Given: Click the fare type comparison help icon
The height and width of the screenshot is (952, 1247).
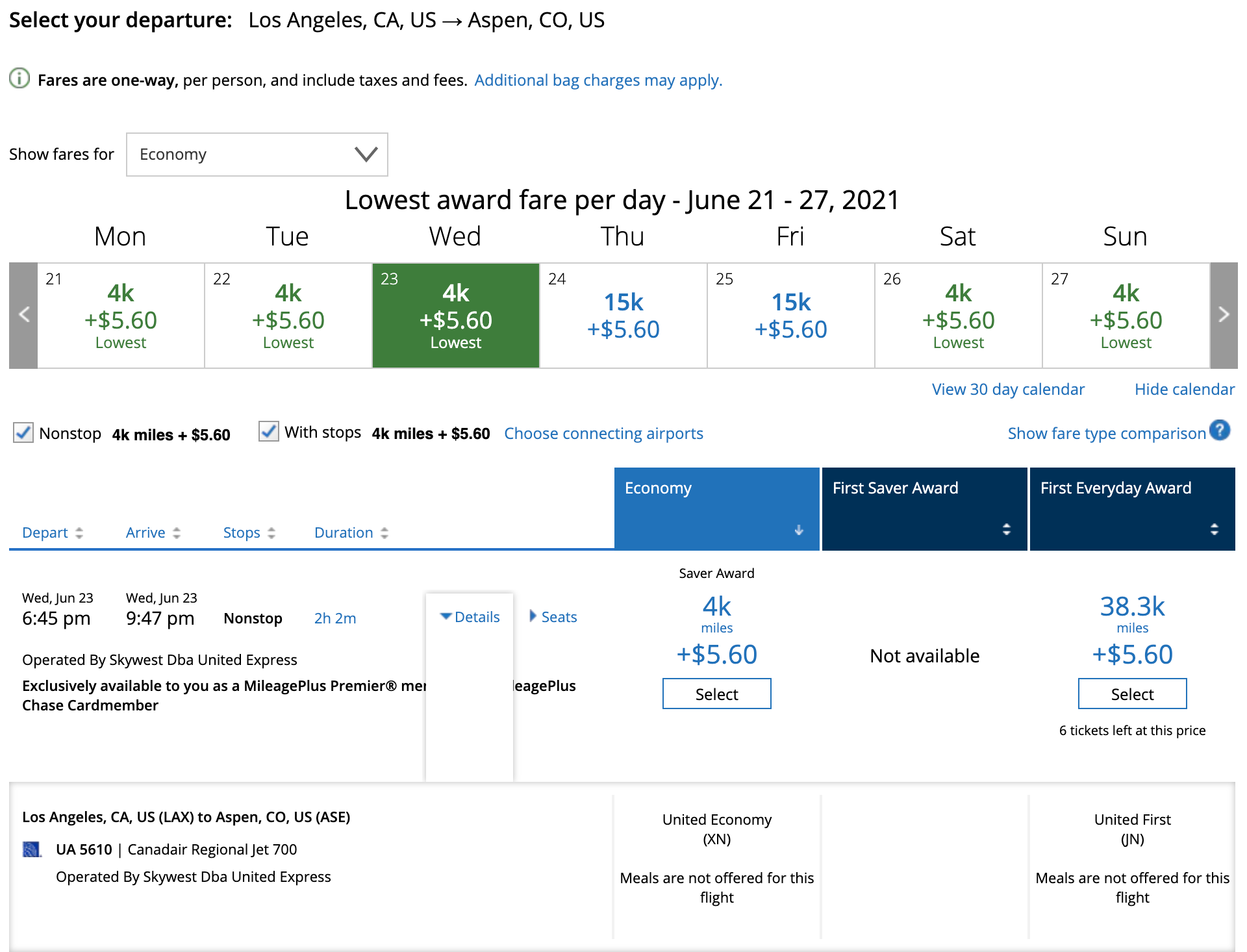Looking at the screenshot, I should 1220,431.
